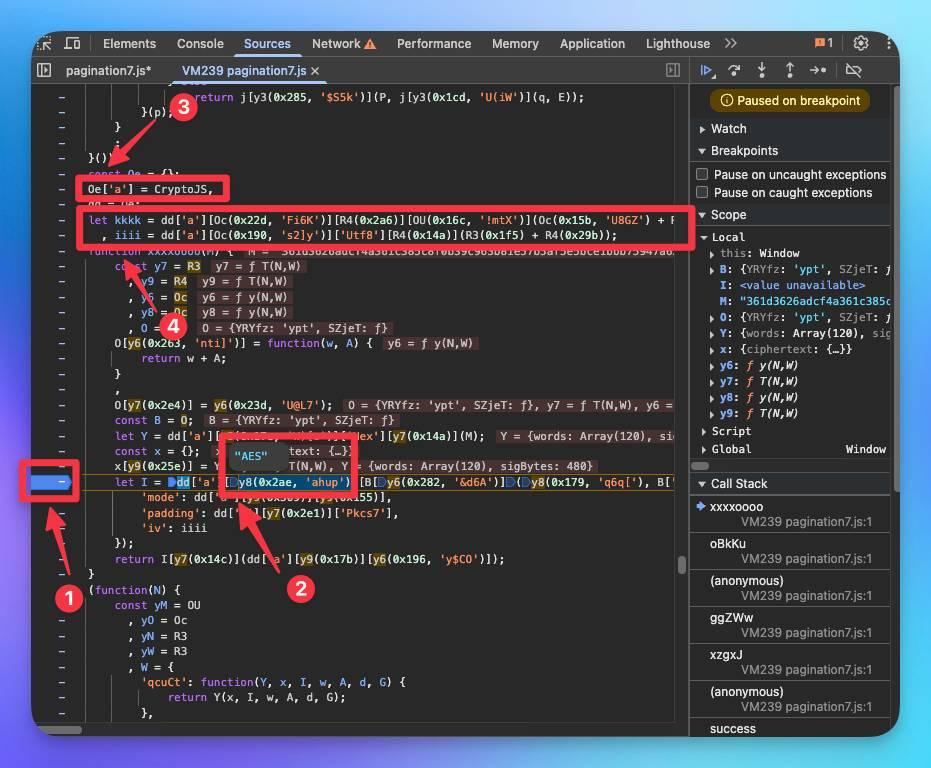This screenshot has height=768, width=931.
Task: Collapse the Scope section
Action: (702, 214)
